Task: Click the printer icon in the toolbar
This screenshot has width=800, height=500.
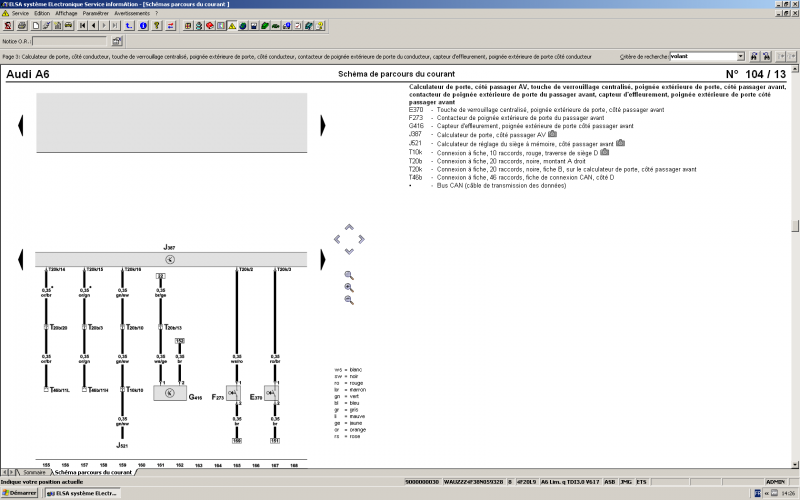Action: click(22, 26)
